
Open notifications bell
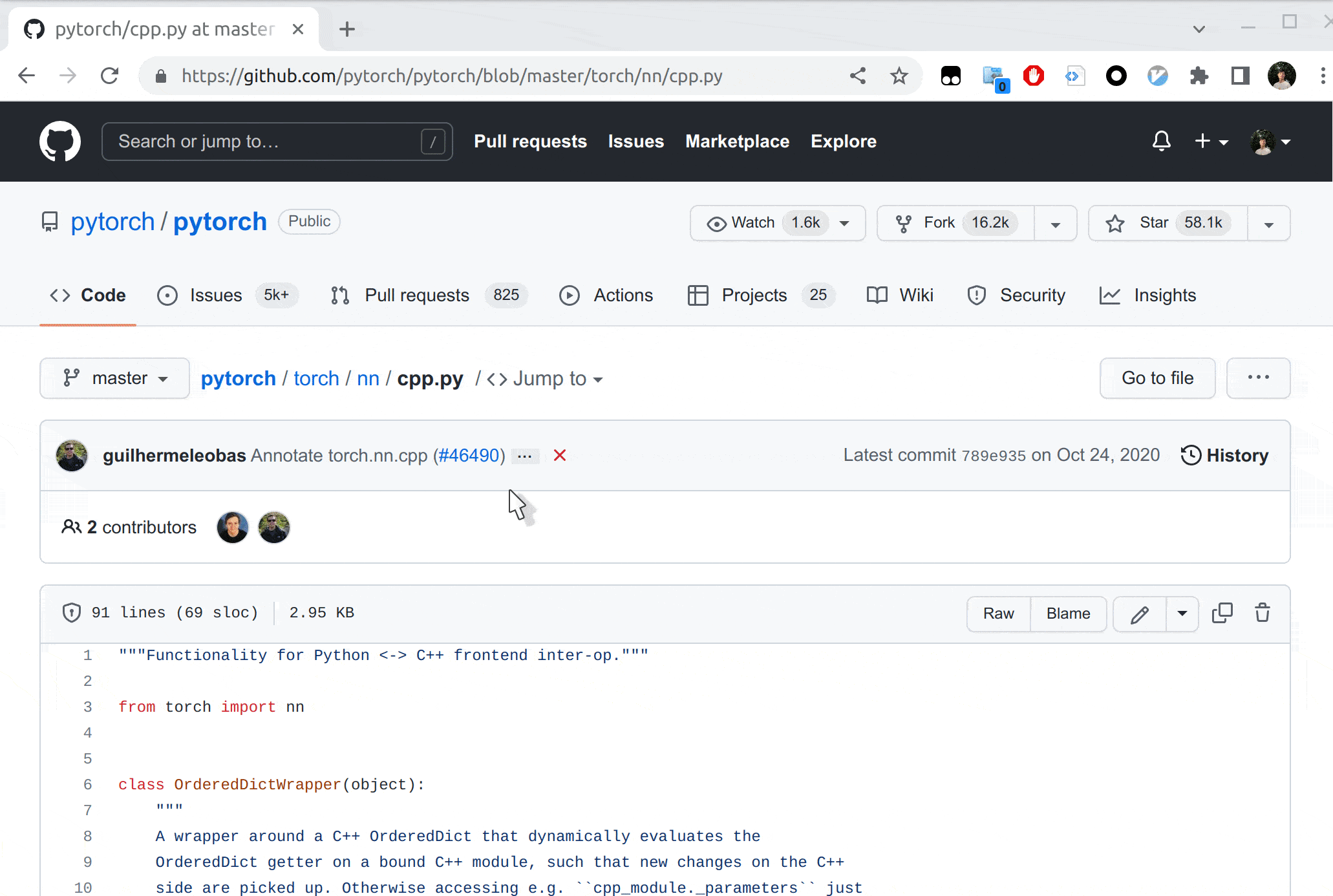[1161, 141]
